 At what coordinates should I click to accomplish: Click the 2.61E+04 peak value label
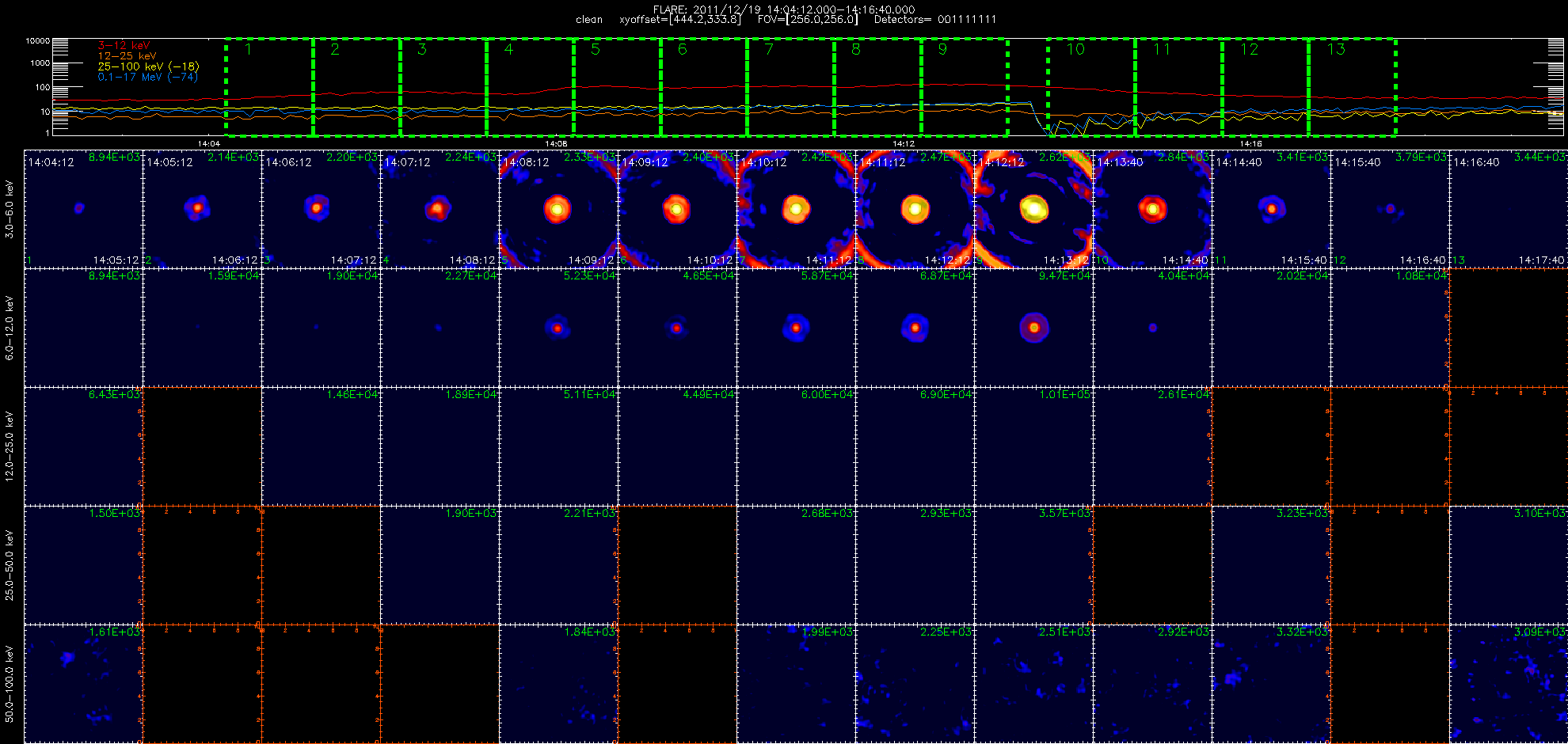tap(1184, 394)
